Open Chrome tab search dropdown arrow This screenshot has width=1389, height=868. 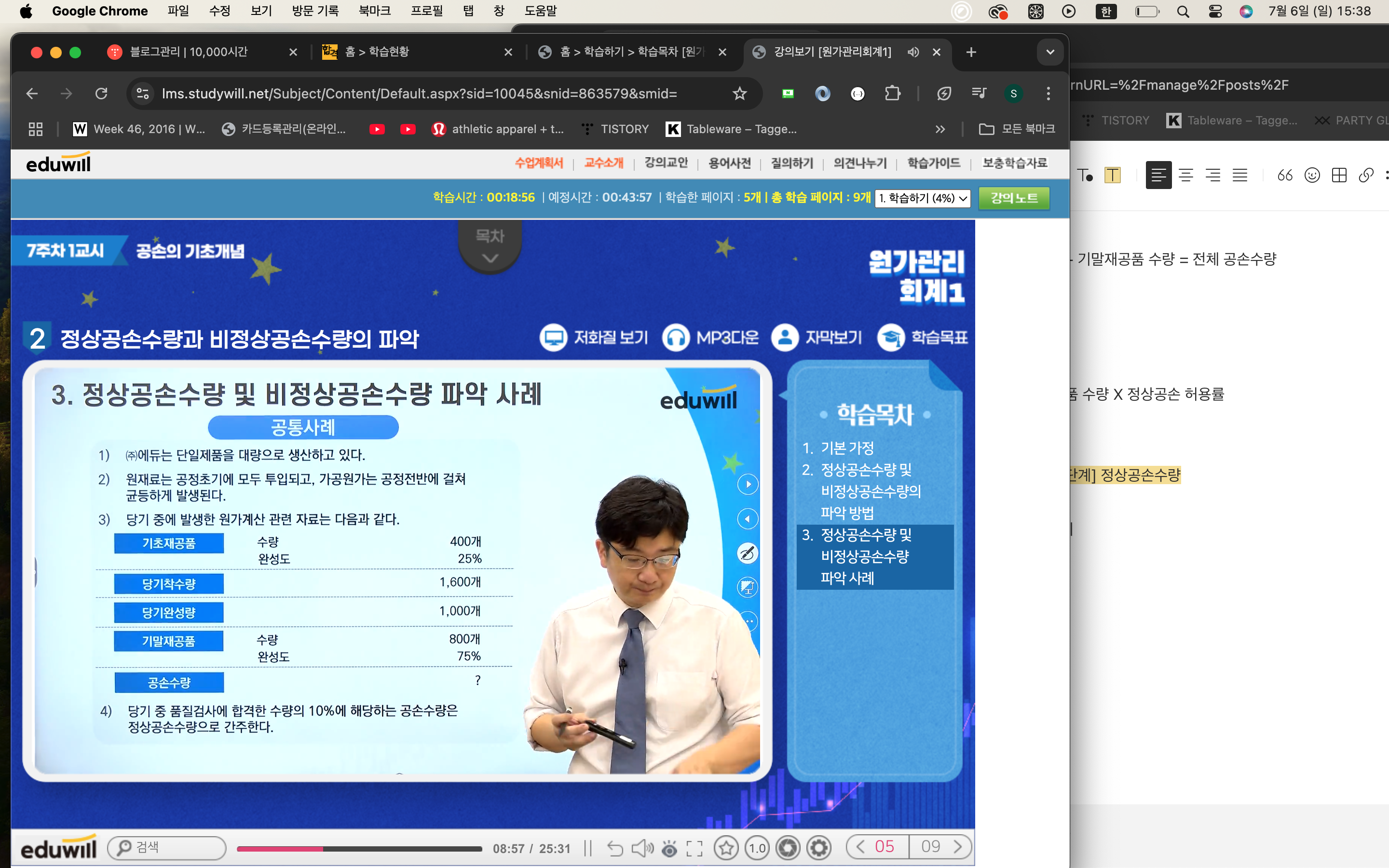point(1050,52)
